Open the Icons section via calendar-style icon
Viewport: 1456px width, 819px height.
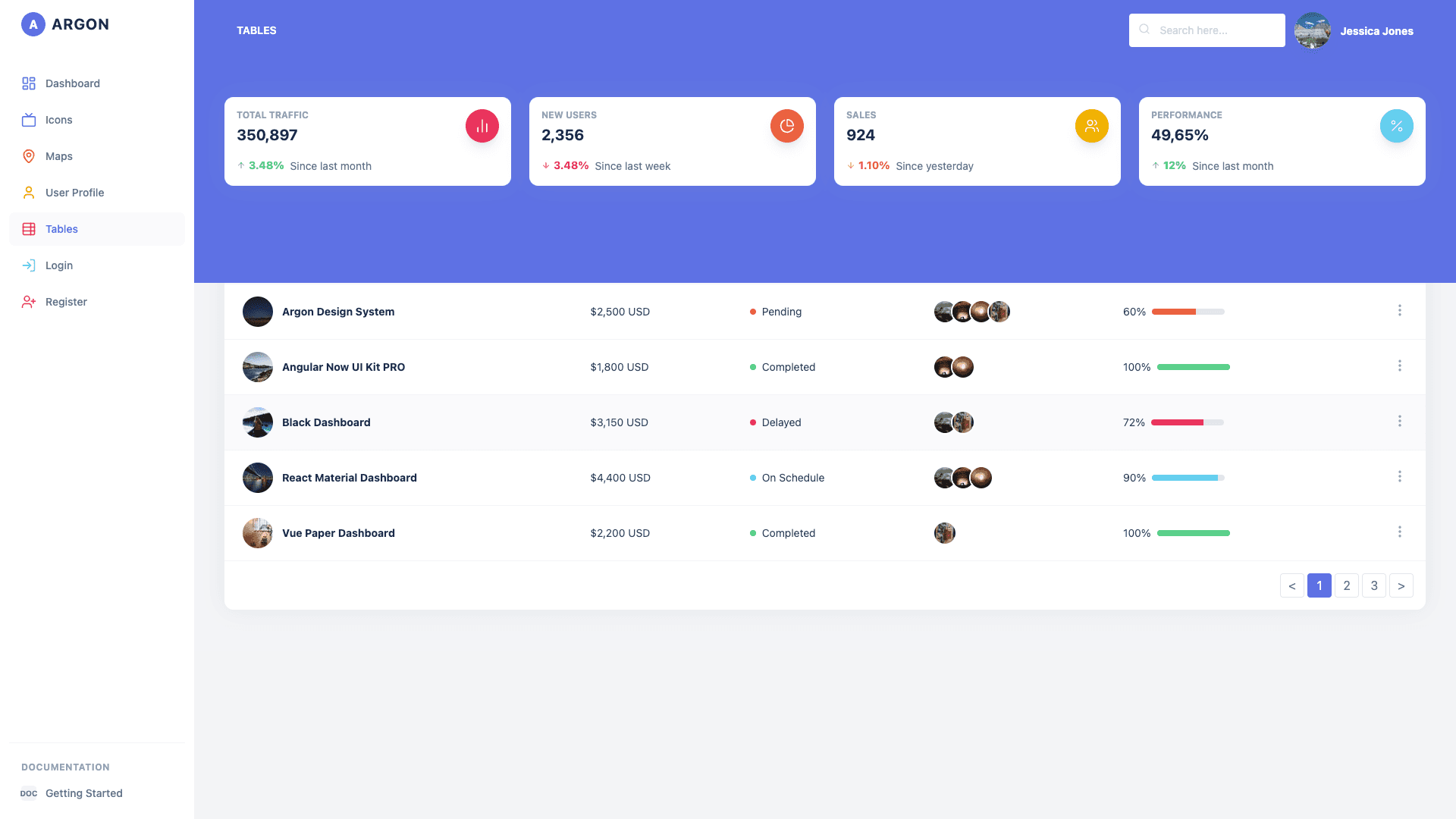click(29, 120)
